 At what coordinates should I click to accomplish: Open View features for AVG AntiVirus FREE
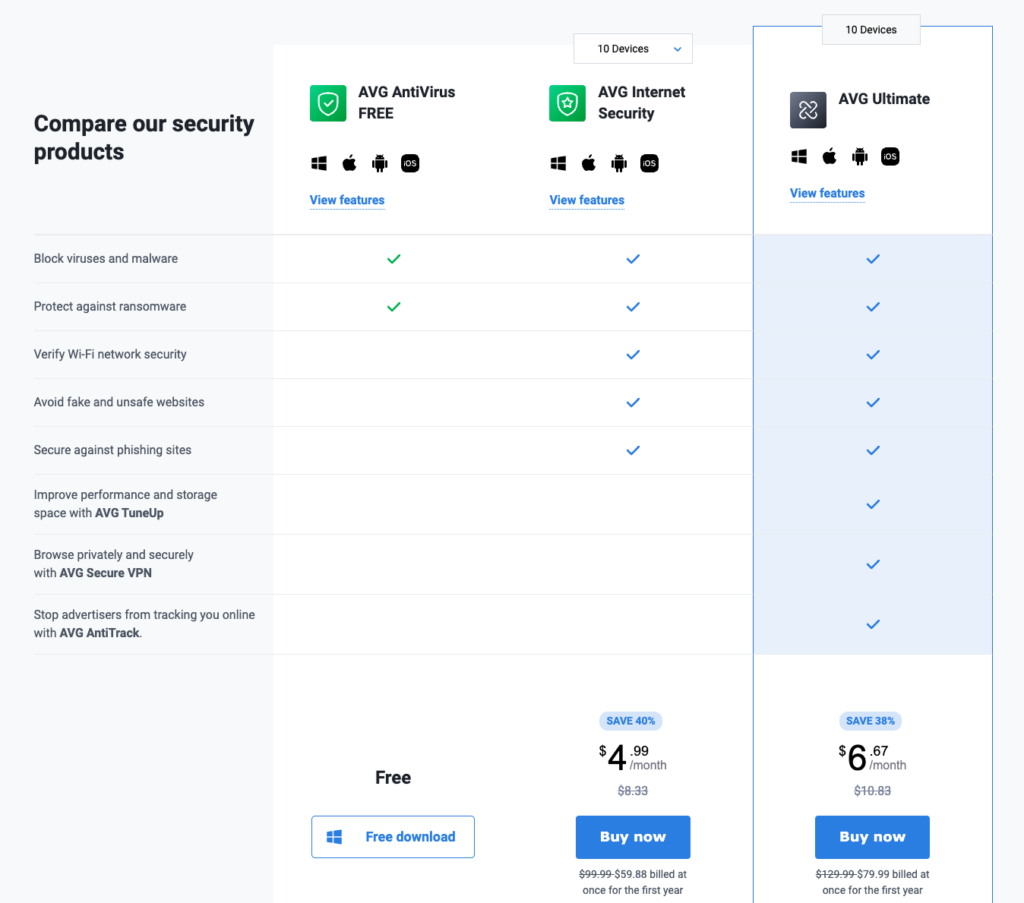pyautogui.click(x=347, y=200)
